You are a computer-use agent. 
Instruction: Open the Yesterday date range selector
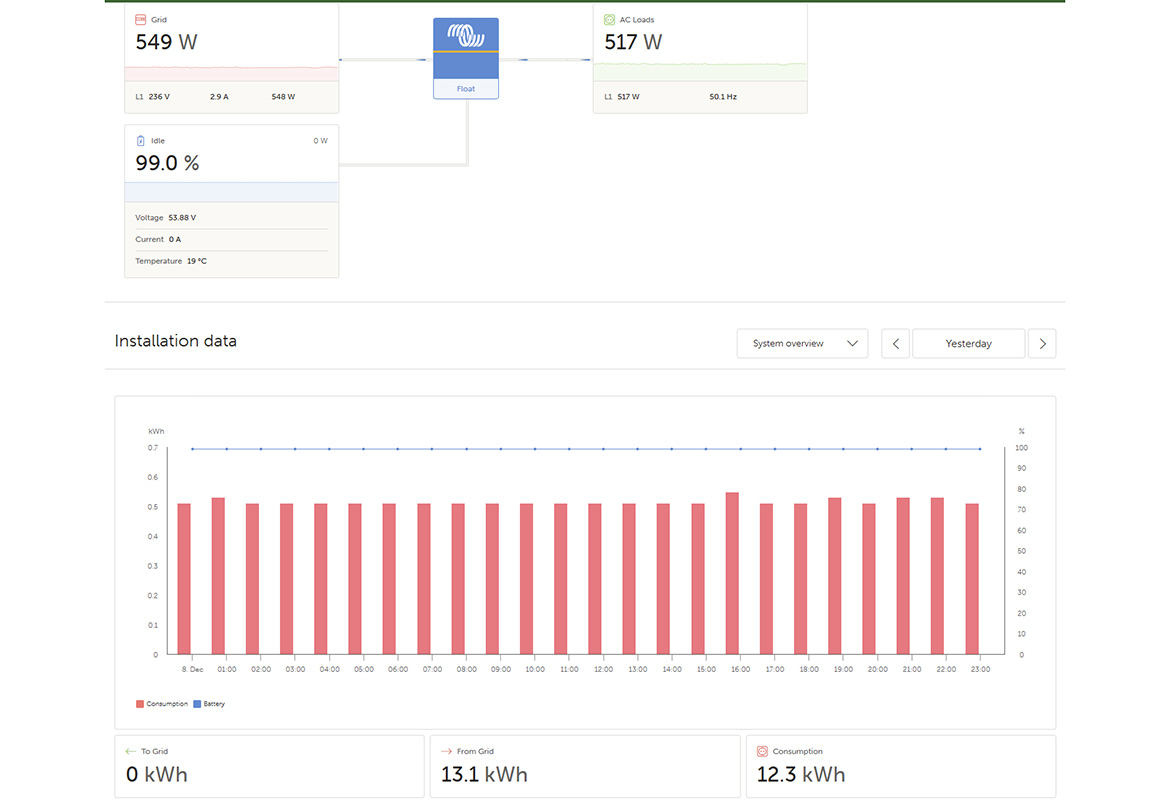[x=968, y=343]
